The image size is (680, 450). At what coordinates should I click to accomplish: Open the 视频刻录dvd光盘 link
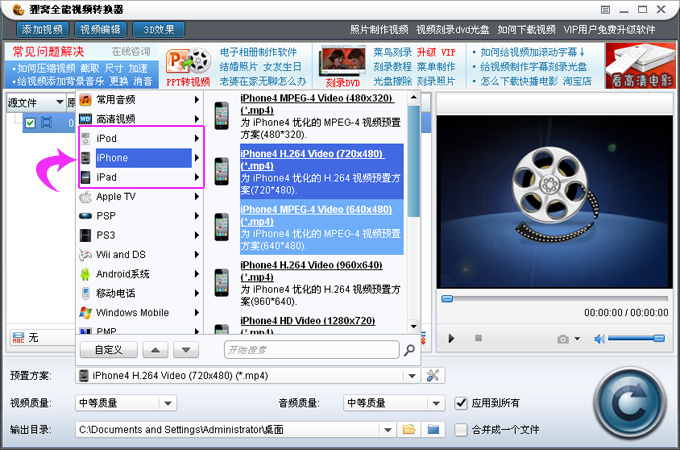pyautogui.click(x=453, y=29)
